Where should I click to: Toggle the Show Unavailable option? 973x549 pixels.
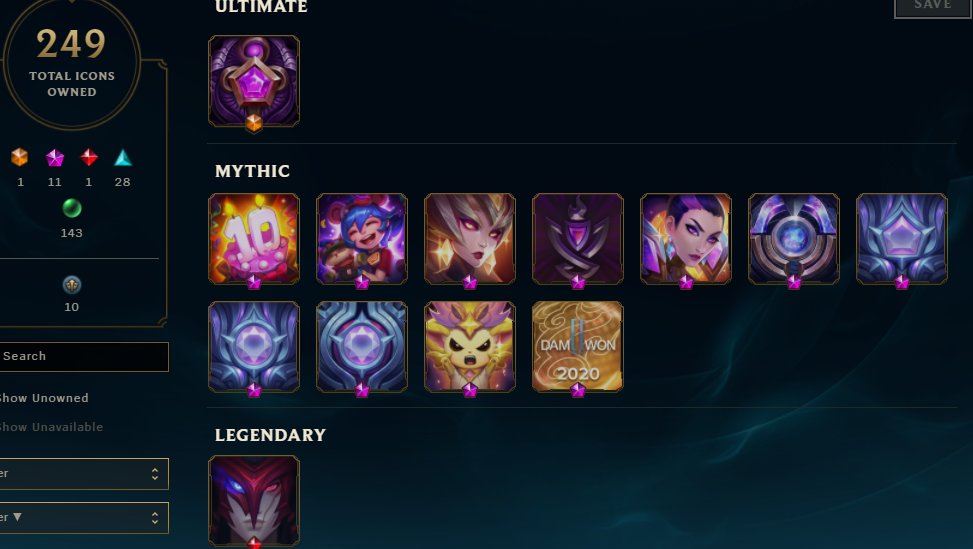51,427
